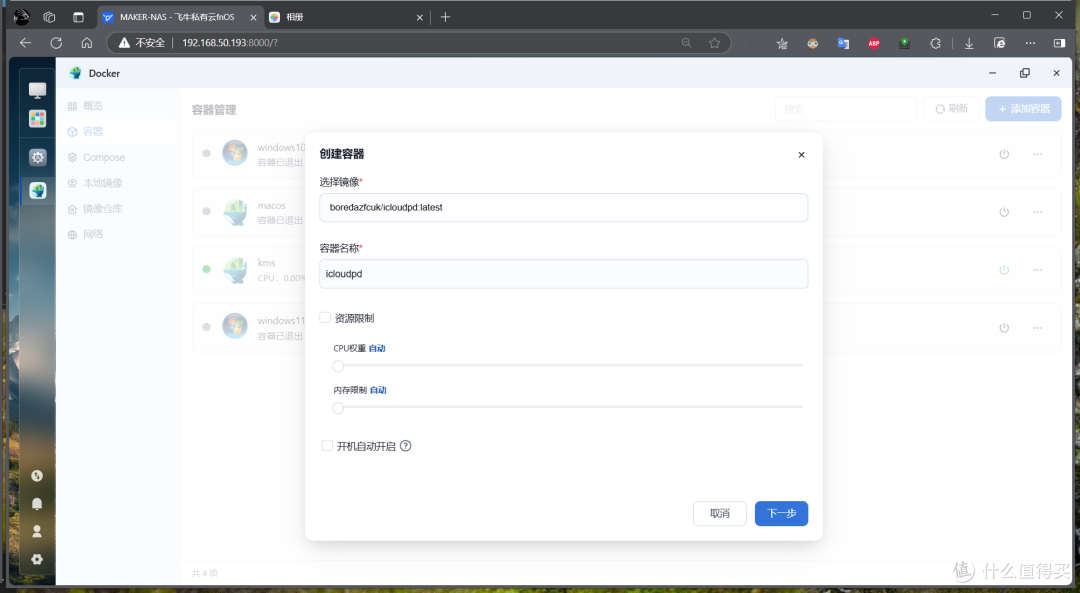Click the 下一步 next button

[x=781, y=513]
